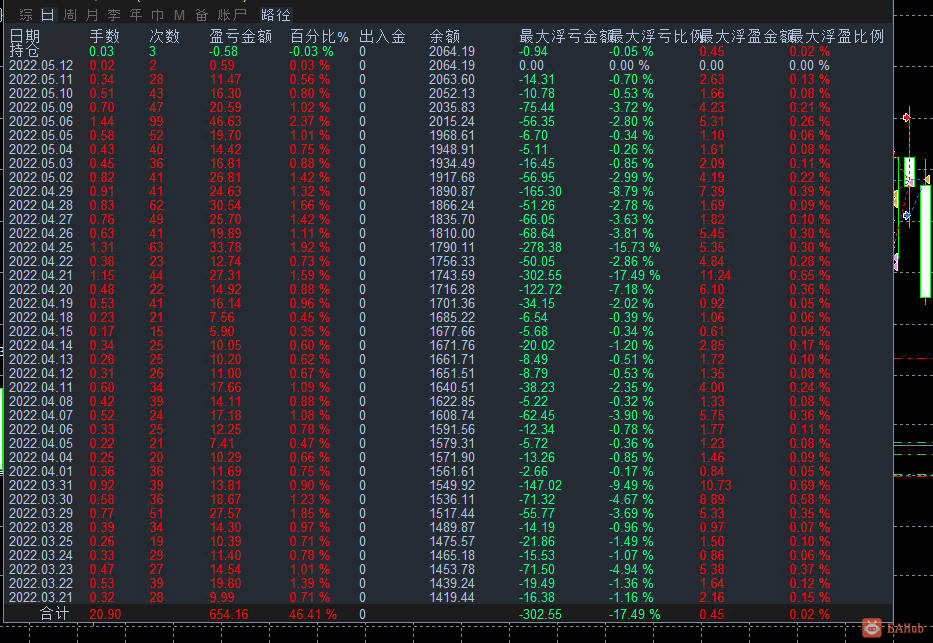This screenshot has width=933, height=643.
Task: Click total percentage 46.41 % in the 合计 row
Action: [313, 614]
